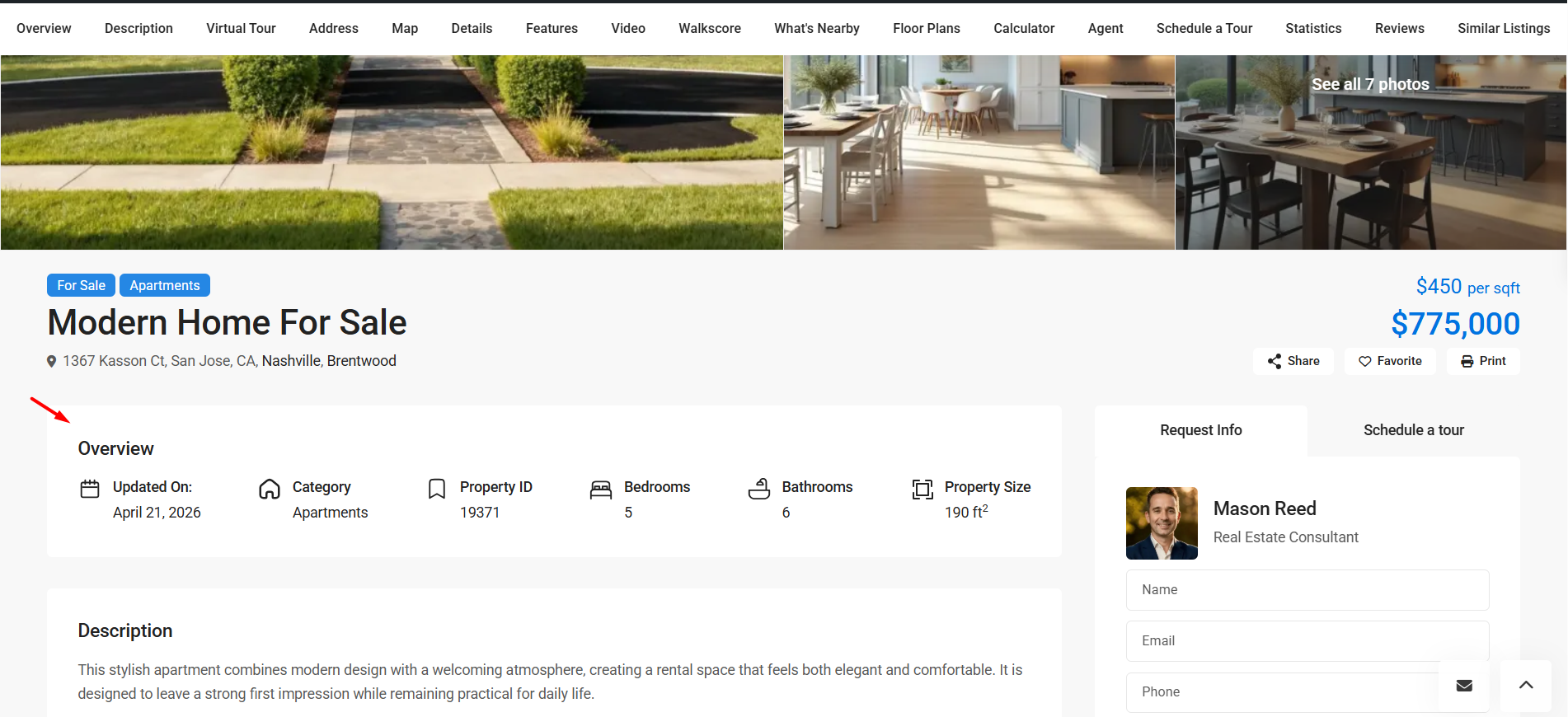Open Floor Plans in navigation bar
The width and height of the screenshot is (1568, 717).
926,28
